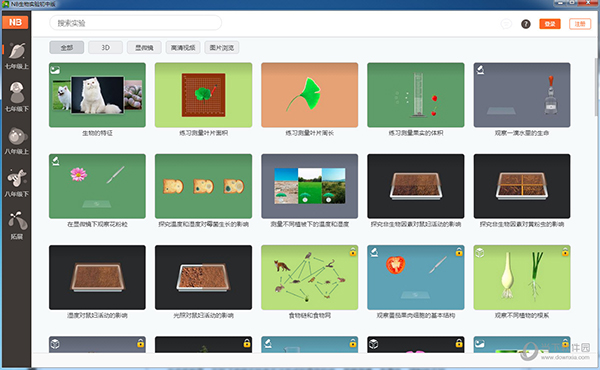Open the 温度对鼠妇活动的影响 thumbnail
Screen dimensions: 600x370
(97, 277)
